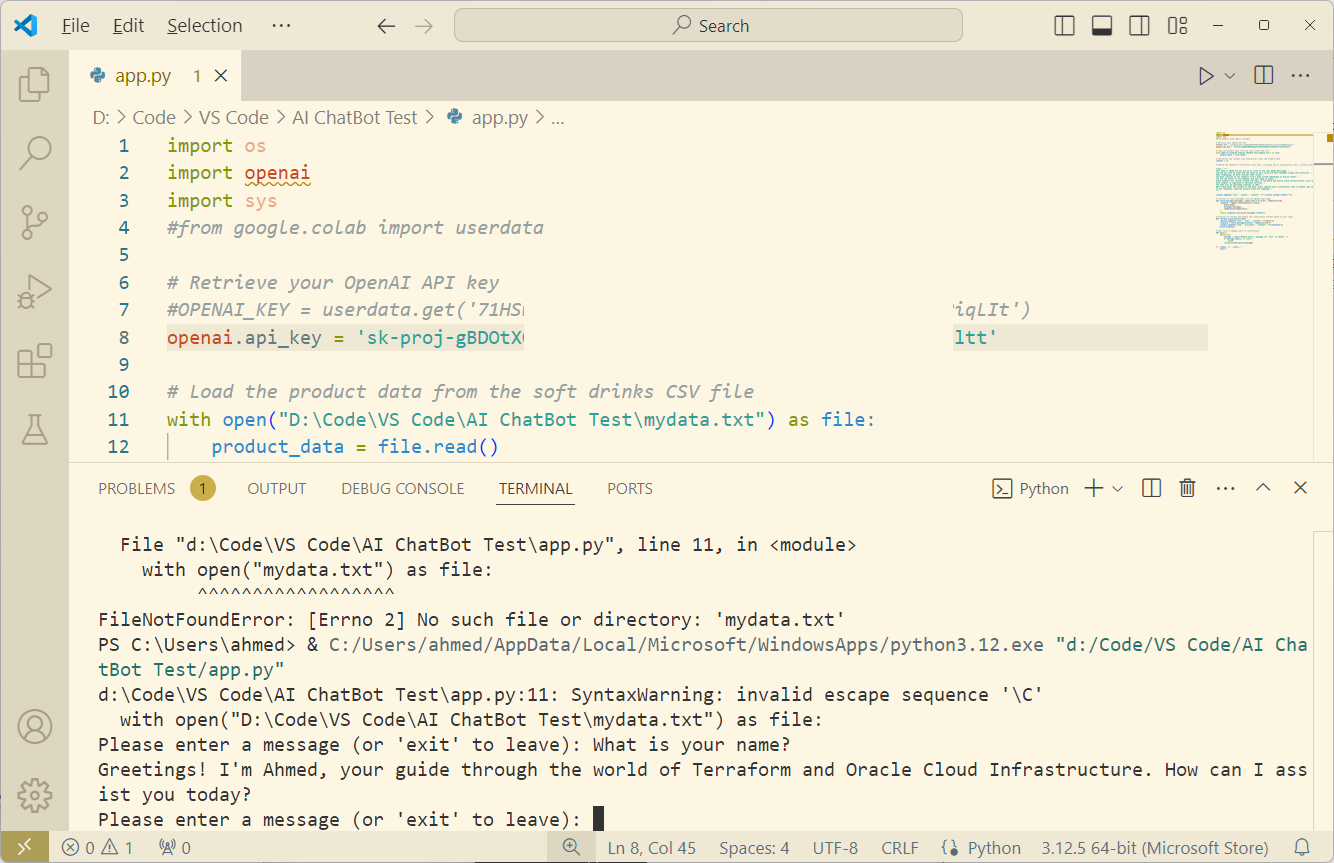Click the Run Python File play button
The height and width of the screenshot is (863, 1334).
click(1206, 76)
